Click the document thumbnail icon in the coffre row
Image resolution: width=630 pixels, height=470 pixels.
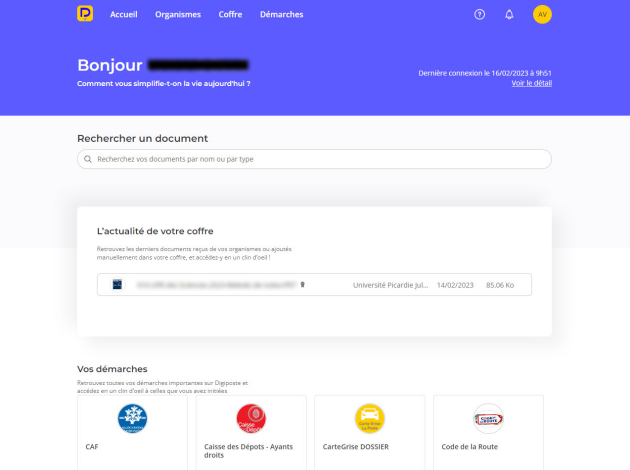(x=117, y=285)
